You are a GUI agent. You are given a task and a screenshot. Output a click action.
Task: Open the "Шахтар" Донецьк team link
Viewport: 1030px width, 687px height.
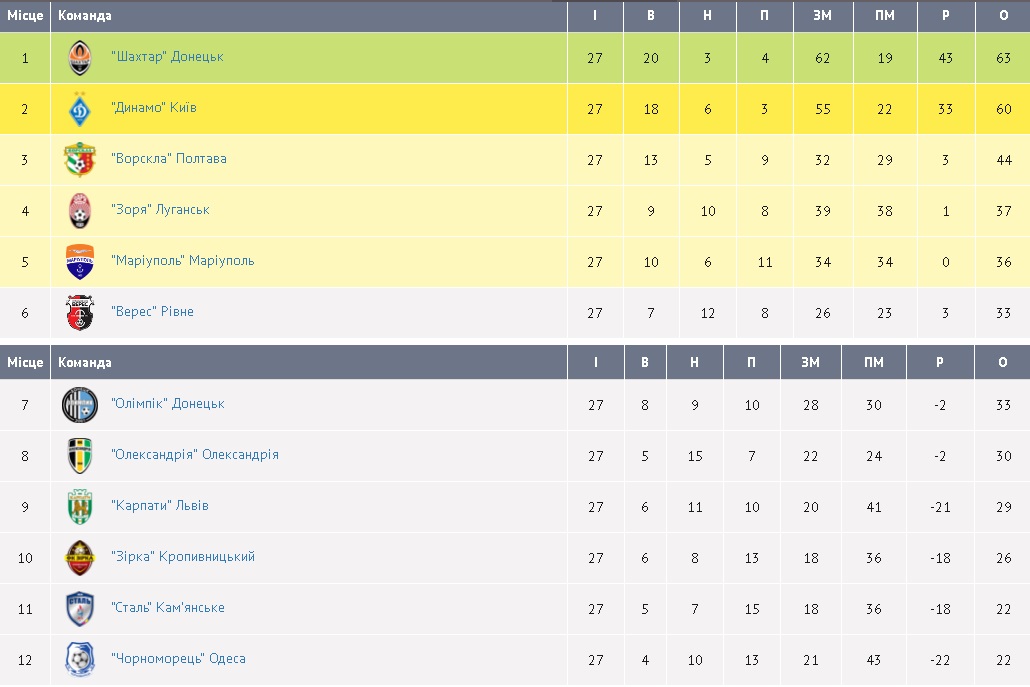(x=167, y=57)
